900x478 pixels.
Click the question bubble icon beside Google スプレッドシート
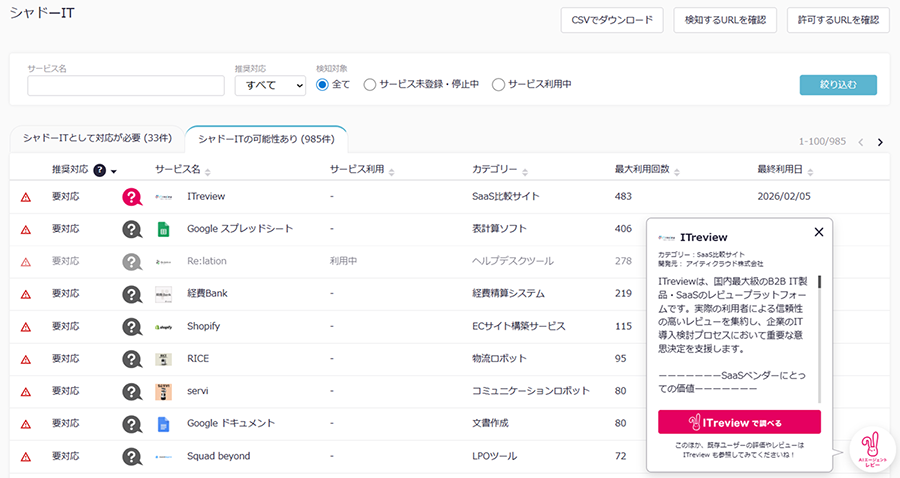[132, 229]
